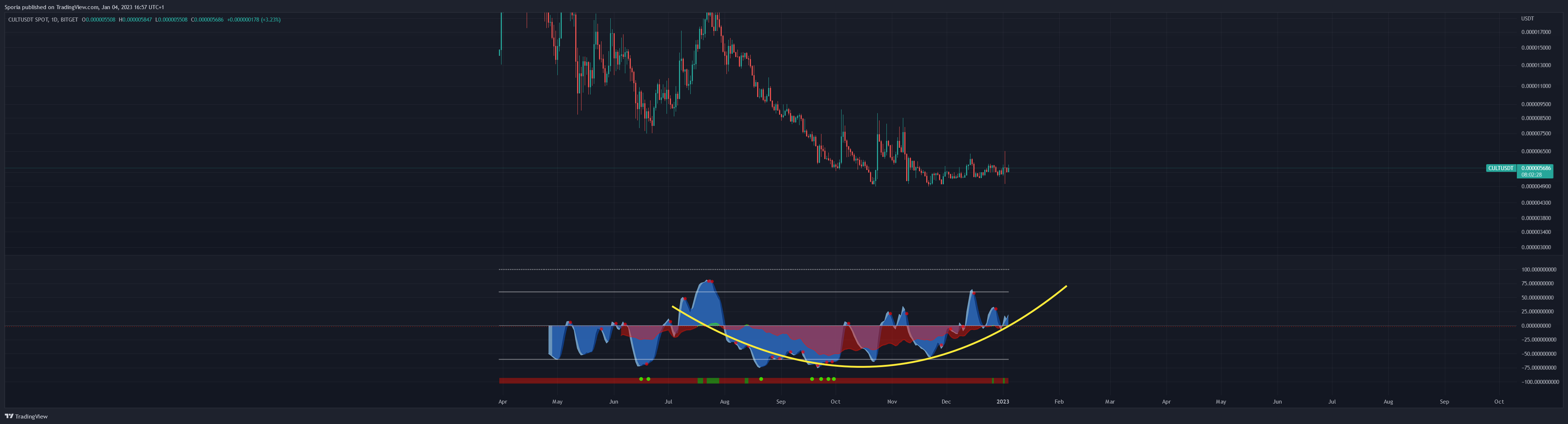Click the Feb label on time axis
The height and width of the screenshot is (424, 1568).
[1059, 402]
